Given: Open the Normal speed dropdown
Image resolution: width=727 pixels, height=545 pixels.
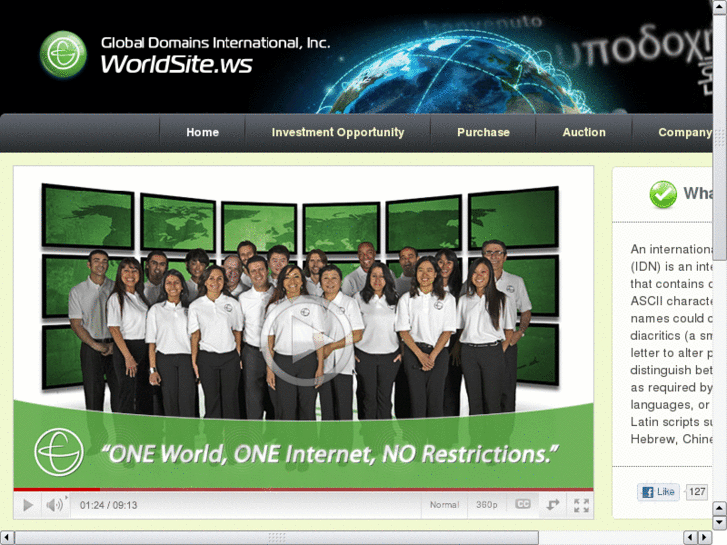Looking at the screenshot, I should coord(444,505).
